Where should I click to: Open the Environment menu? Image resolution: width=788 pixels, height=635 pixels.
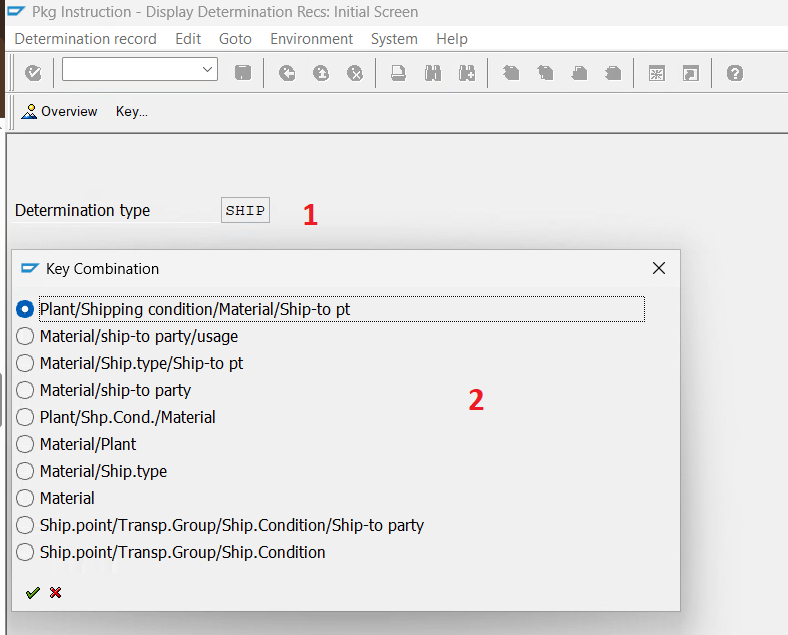coord(311,39)
